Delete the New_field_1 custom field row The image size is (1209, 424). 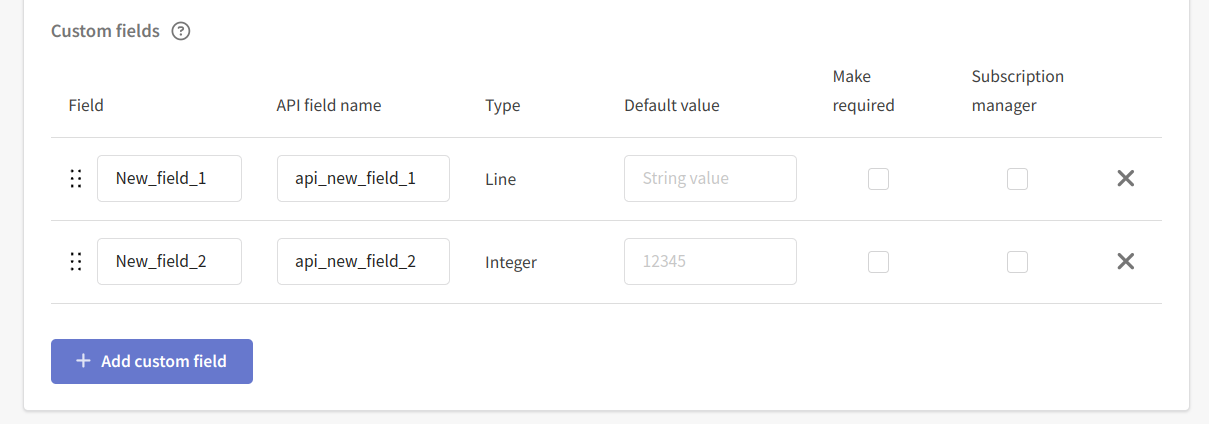(x=1125, y=178)
